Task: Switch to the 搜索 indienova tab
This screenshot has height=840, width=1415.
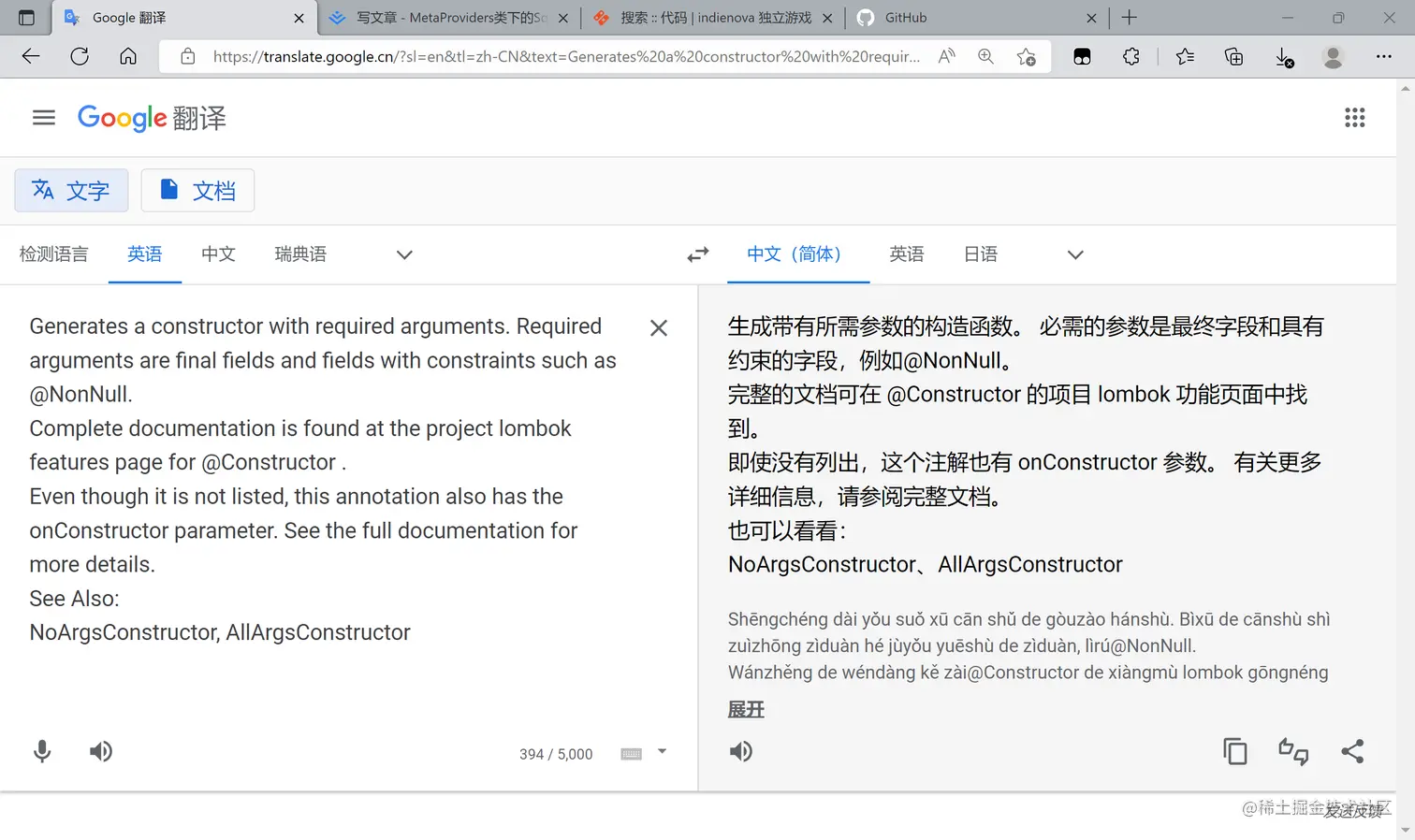Action: click(713, 18)
